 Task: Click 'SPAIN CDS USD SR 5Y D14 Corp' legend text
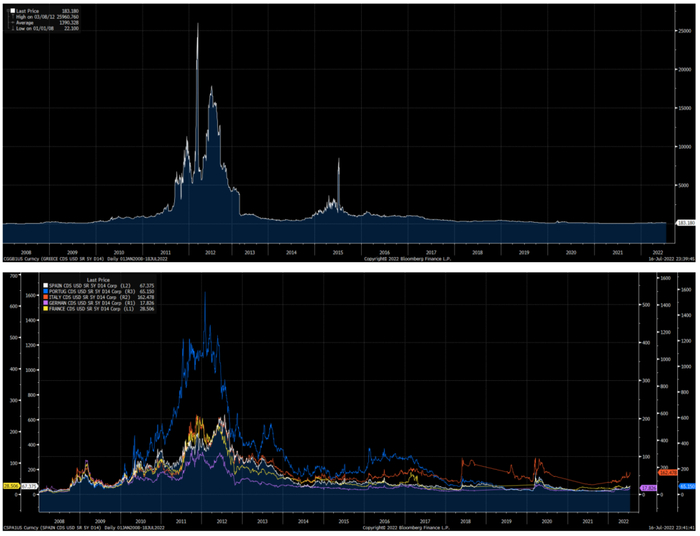tap(83, 286)
